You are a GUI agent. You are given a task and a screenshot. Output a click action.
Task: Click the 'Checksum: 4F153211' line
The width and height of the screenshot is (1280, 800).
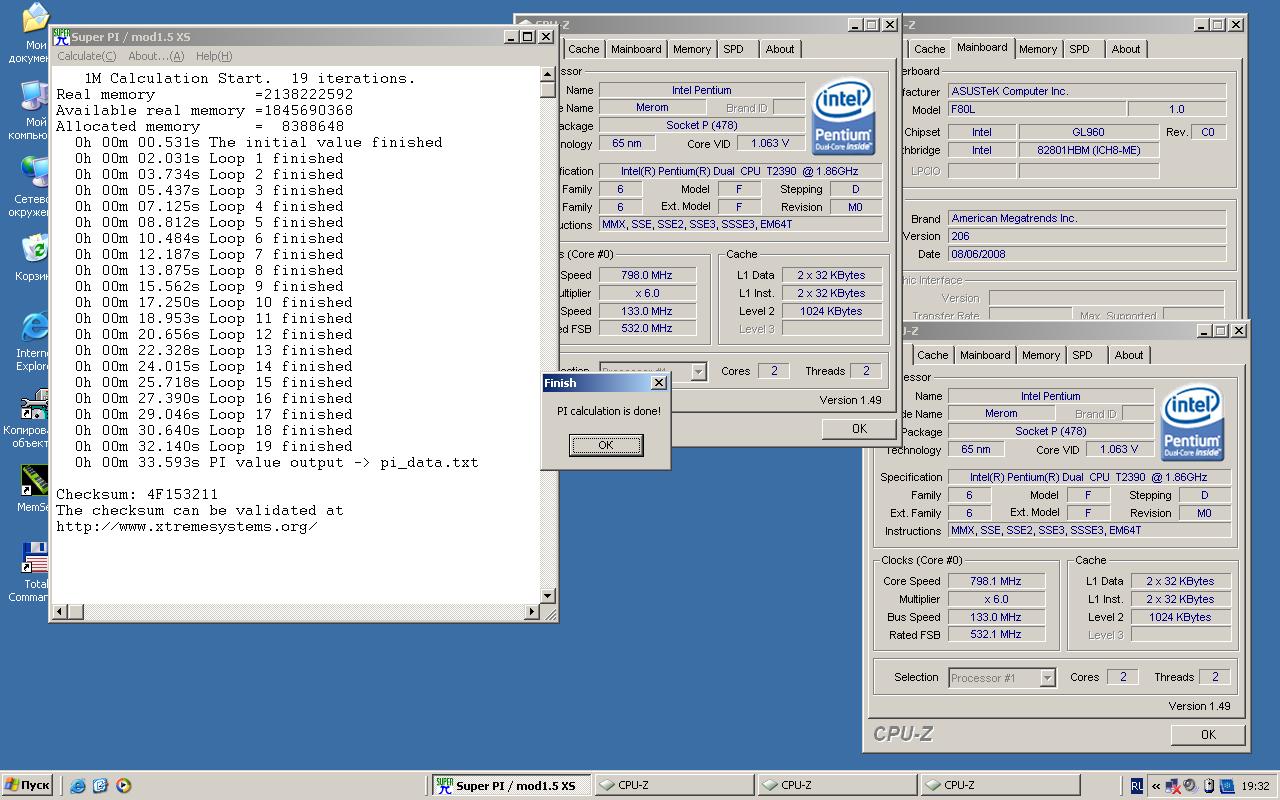[137, 494]
